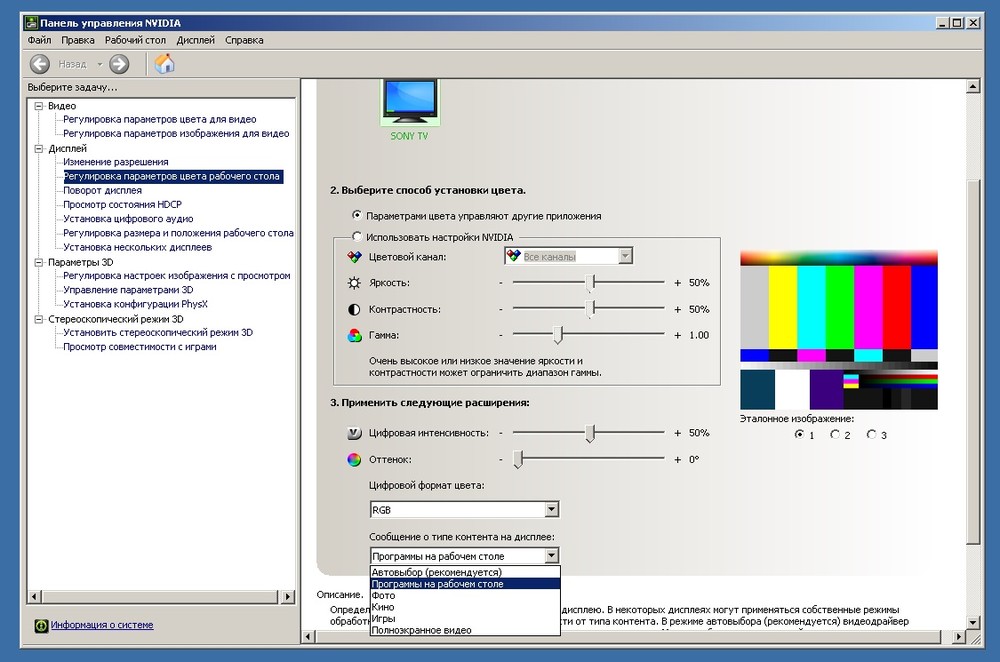This screenshot has height=662, width=1000.
Task: Click the system information green icon
Action: pyautogui.click(x=41, y=626)
